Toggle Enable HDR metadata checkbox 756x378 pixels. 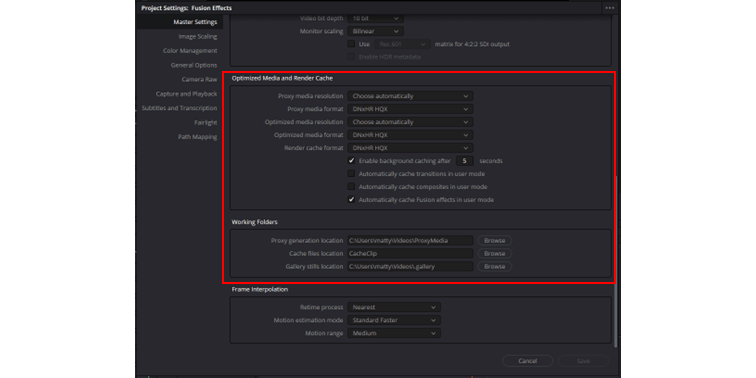click(351, 57)
